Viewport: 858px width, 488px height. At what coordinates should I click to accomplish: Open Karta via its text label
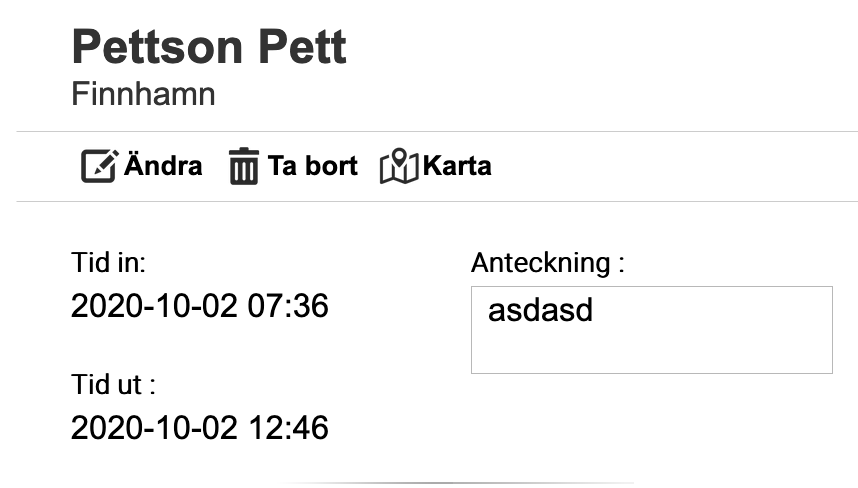tap(457, 166)
